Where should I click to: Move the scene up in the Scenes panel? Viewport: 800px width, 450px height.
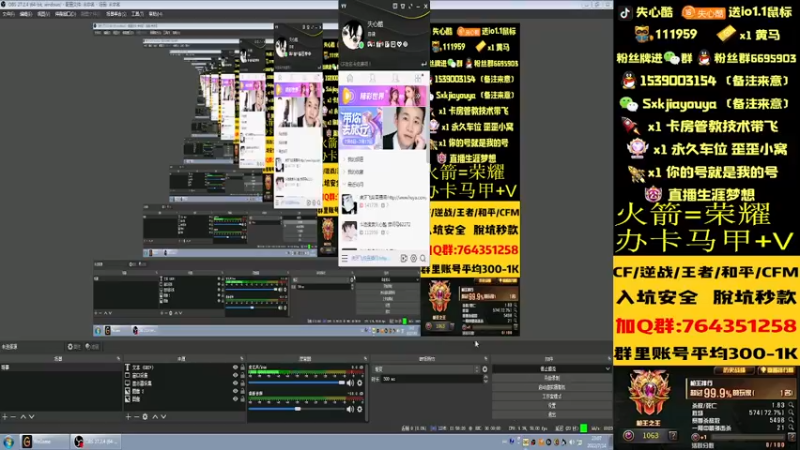23,417
